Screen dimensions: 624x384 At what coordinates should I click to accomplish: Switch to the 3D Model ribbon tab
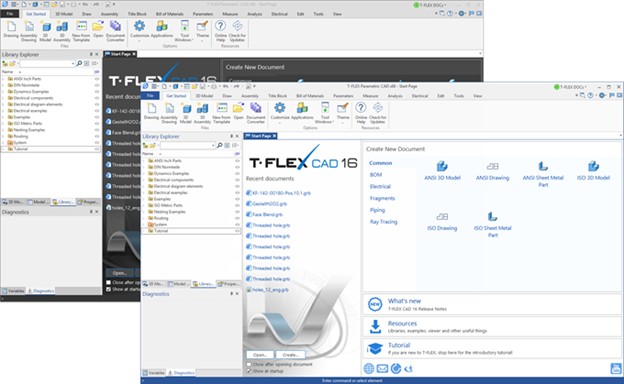(x=204, y=96)
